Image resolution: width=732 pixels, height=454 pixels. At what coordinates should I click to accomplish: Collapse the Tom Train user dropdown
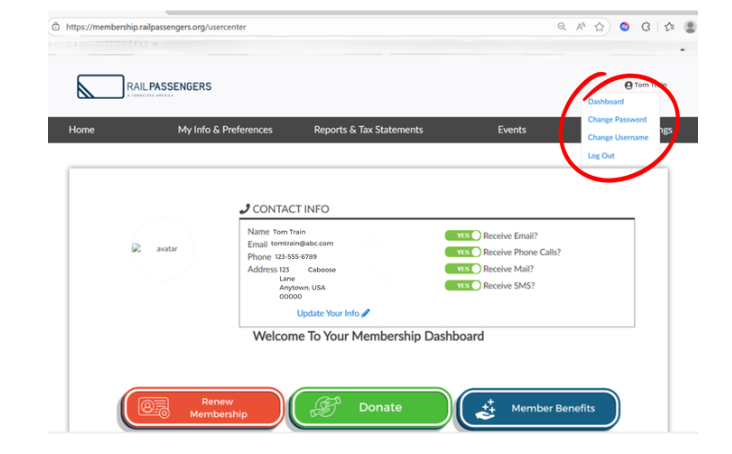[645, 85]
